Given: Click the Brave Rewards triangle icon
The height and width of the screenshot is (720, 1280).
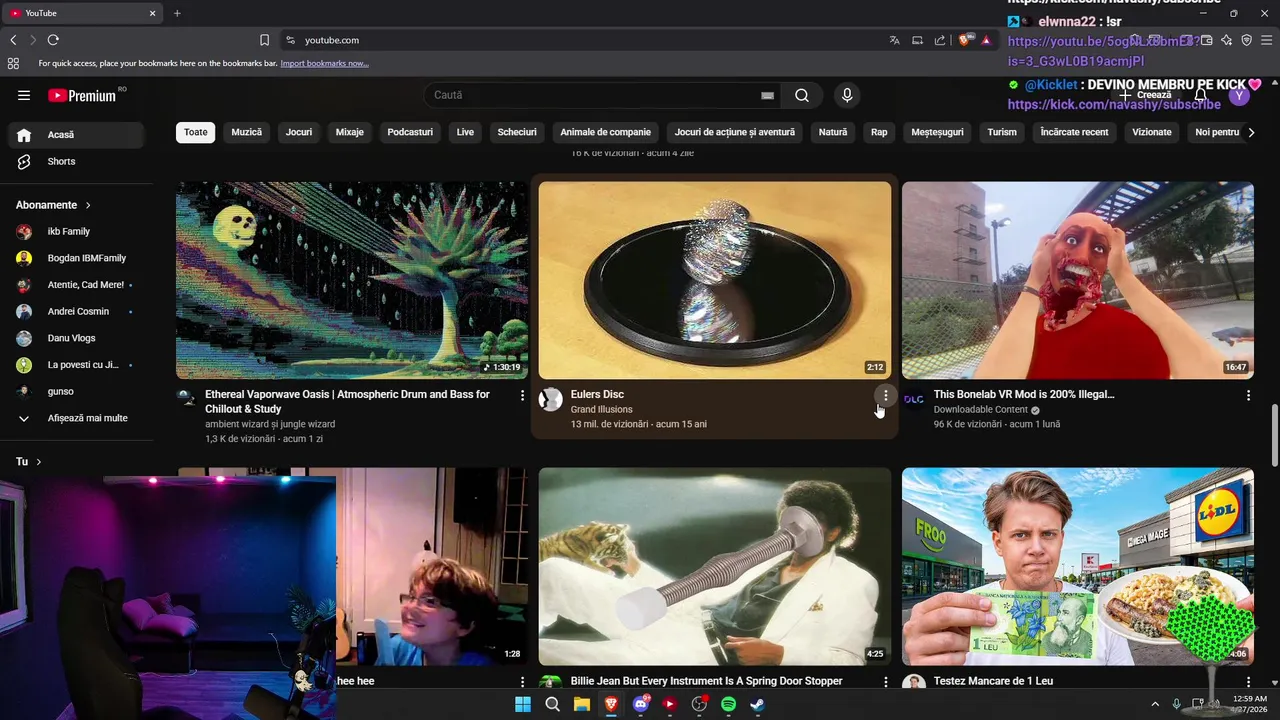Looking at the screenshot, I should [x=986, y=40].
